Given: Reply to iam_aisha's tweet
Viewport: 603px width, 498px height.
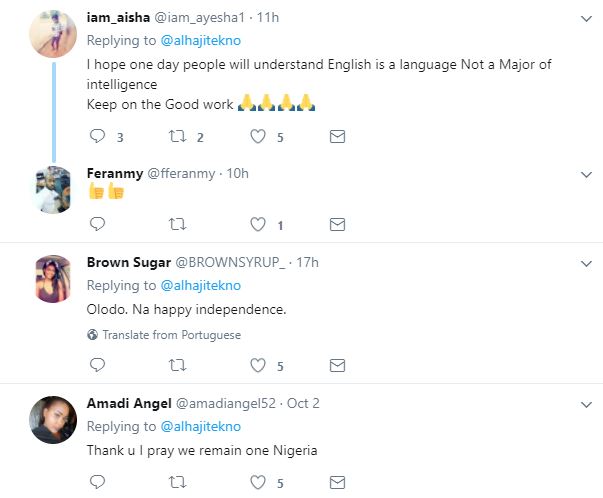Looking at the screenshot, I should [x=96, y=137].
